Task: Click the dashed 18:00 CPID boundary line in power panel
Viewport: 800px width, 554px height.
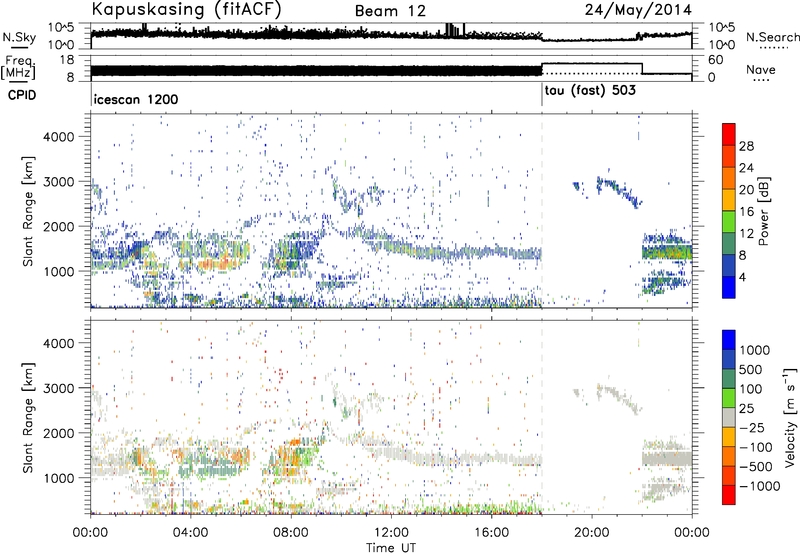Action: [542, 211]
